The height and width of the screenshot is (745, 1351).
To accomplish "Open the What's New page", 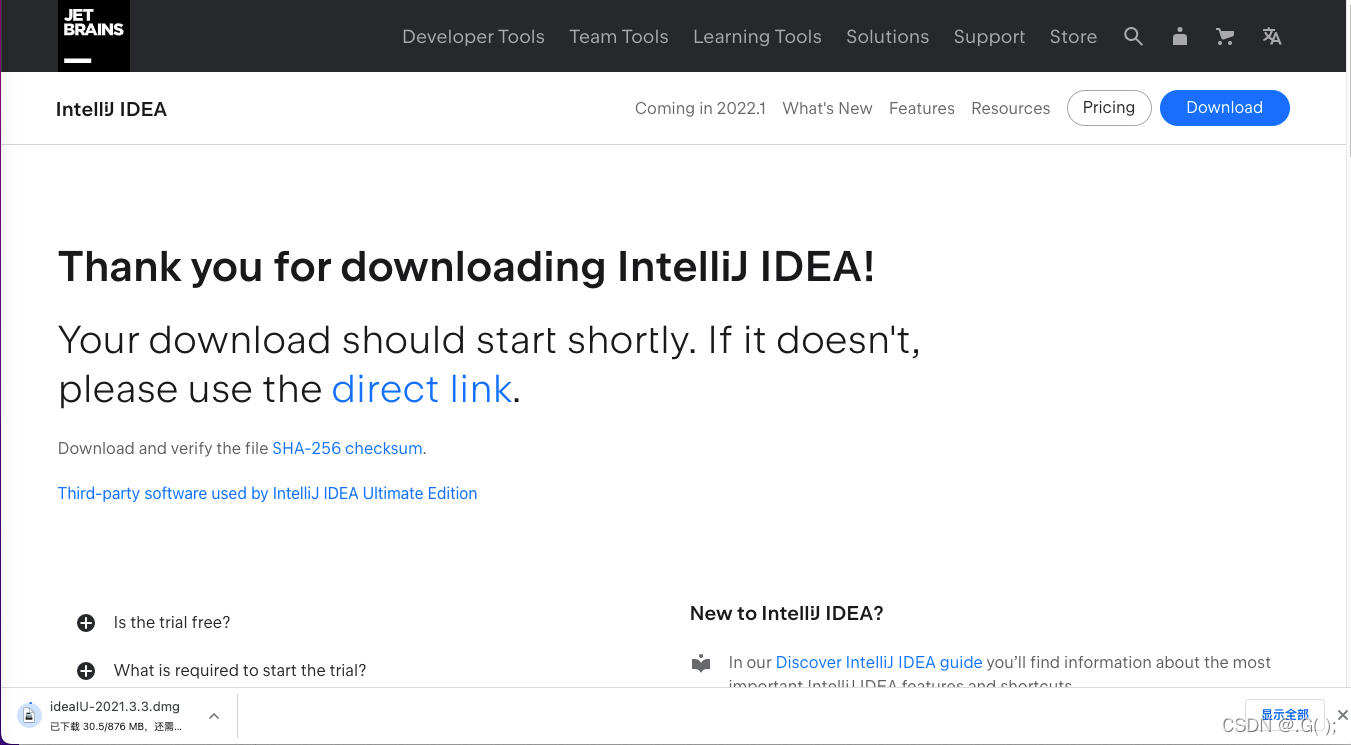I will (827, 108).
